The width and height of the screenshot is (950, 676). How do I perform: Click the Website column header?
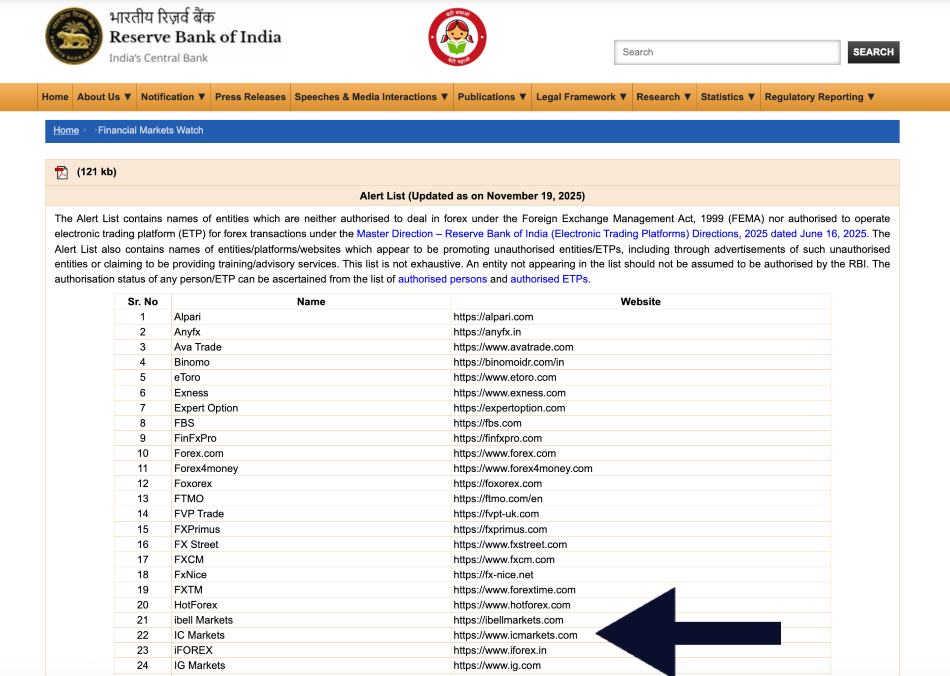click(640, 302)
